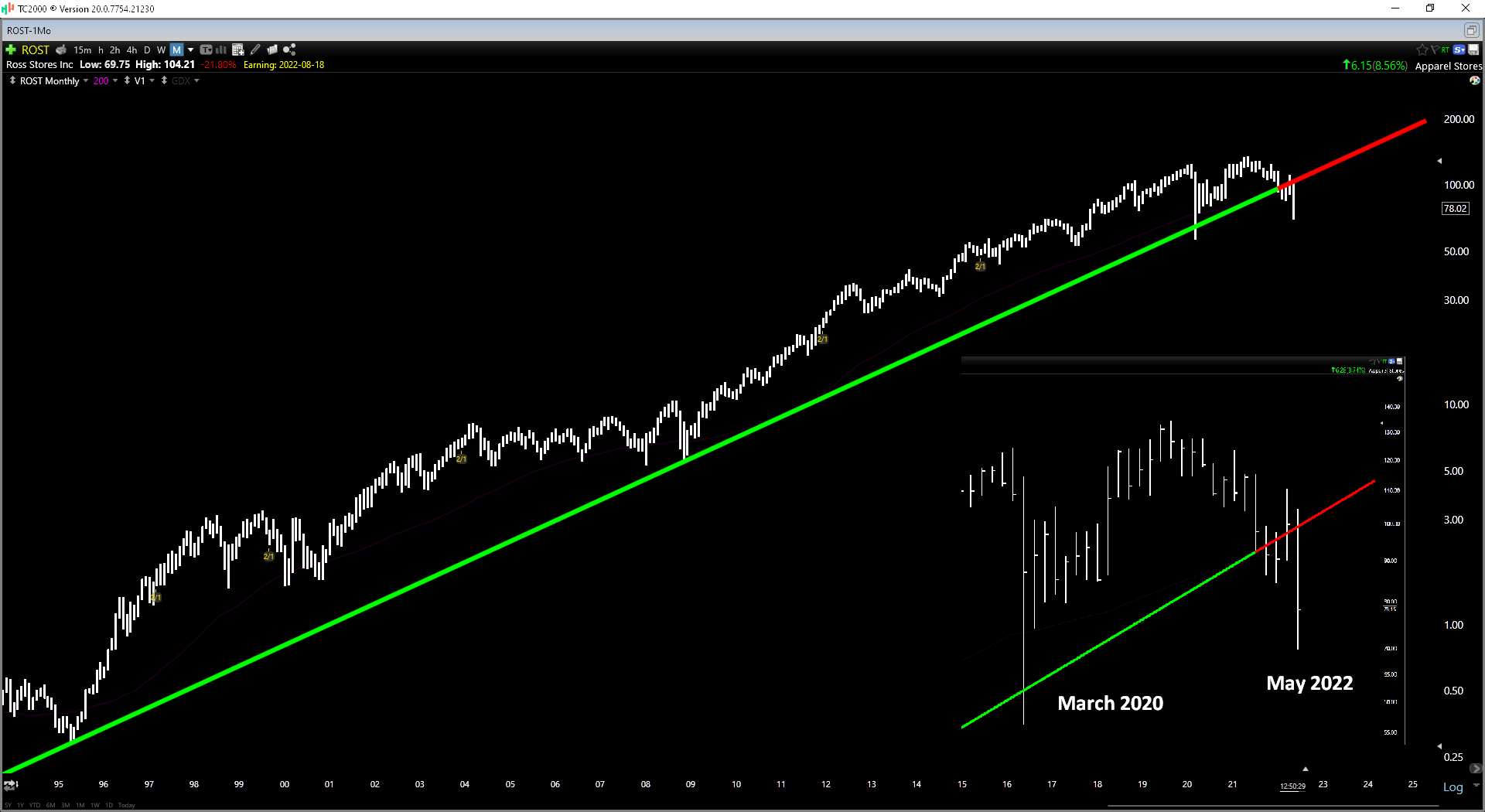The width and height of the screenshot is (1485, 812).
Task: Click the save chart floppy icon
Action: pyautogui.click(x=1474, y=49)
